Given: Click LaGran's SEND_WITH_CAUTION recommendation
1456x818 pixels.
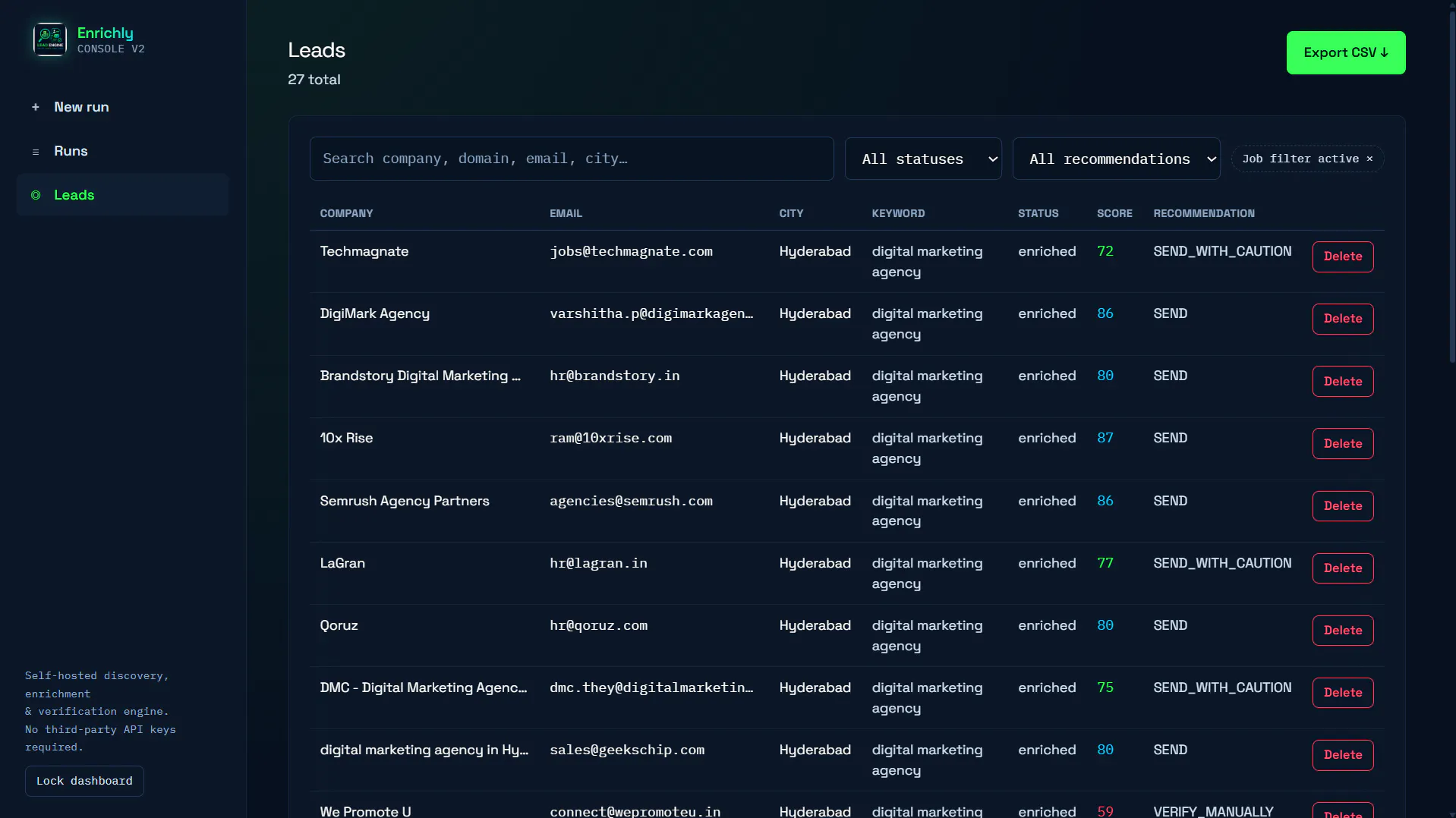Looking at the screenshot, I should pos(1222,563).
